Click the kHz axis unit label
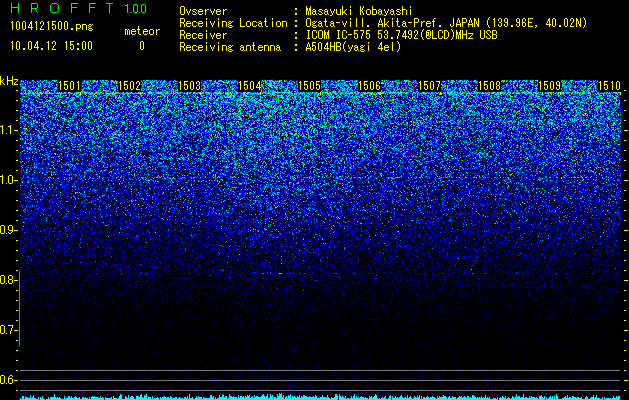 tap(9, 81)
